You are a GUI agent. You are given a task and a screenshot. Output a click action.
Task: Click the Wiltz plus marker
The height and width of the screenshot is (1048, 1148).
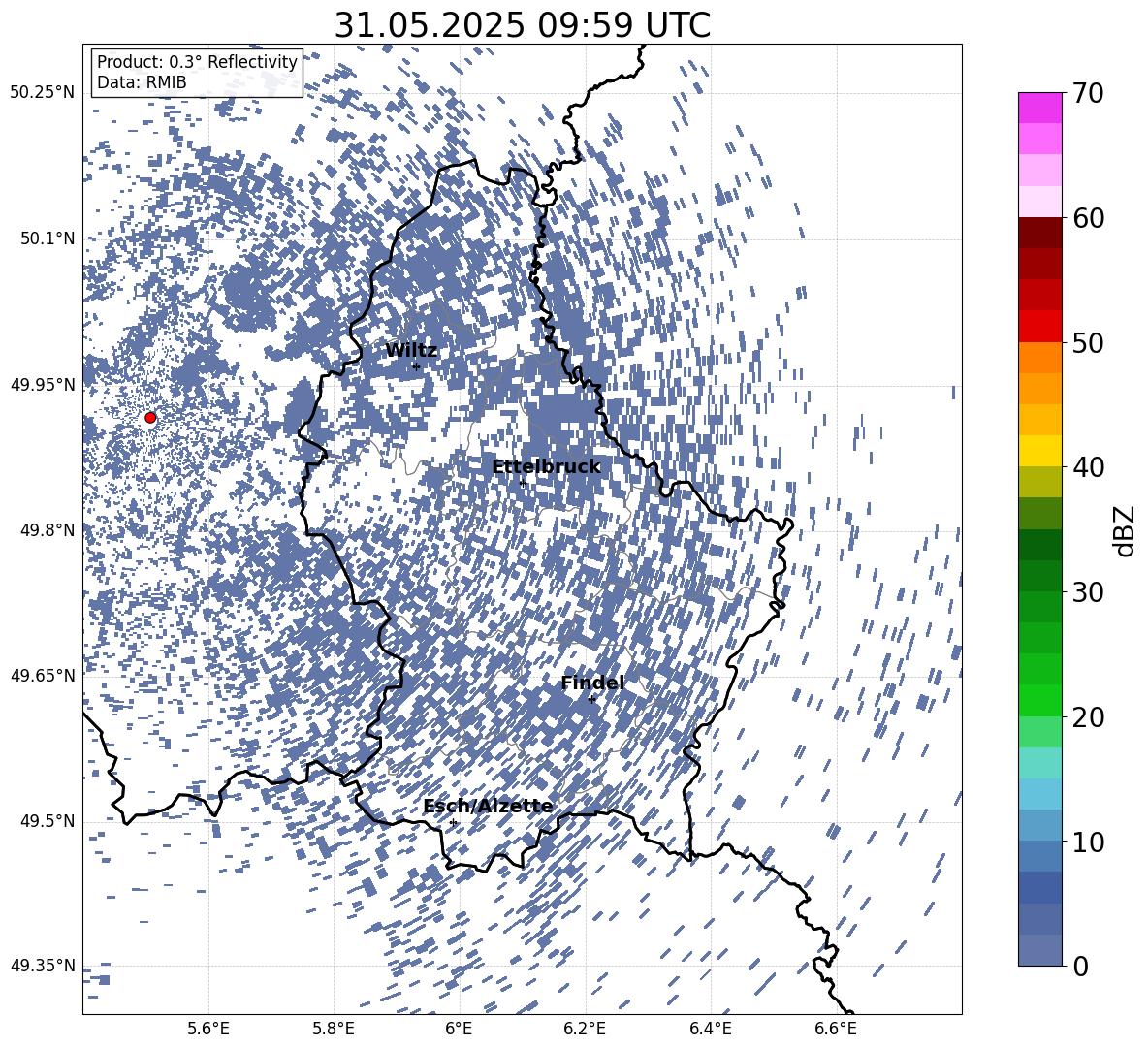[417, 366]
